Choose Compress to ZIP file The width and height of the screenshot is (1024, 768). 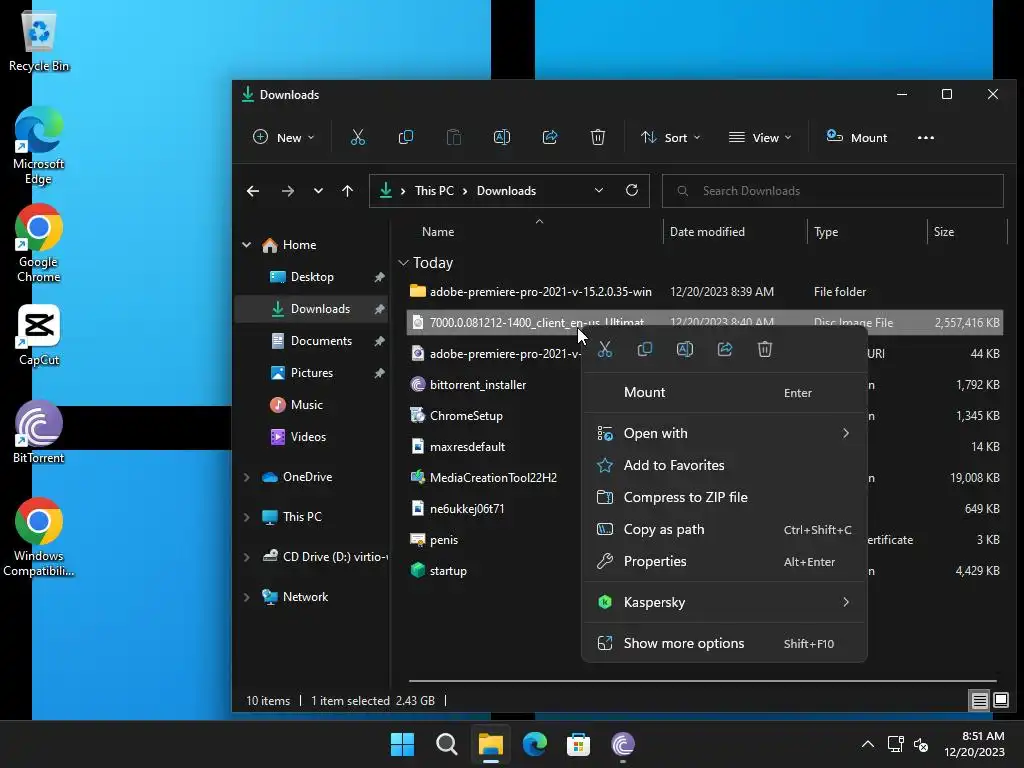click(724, 497)
